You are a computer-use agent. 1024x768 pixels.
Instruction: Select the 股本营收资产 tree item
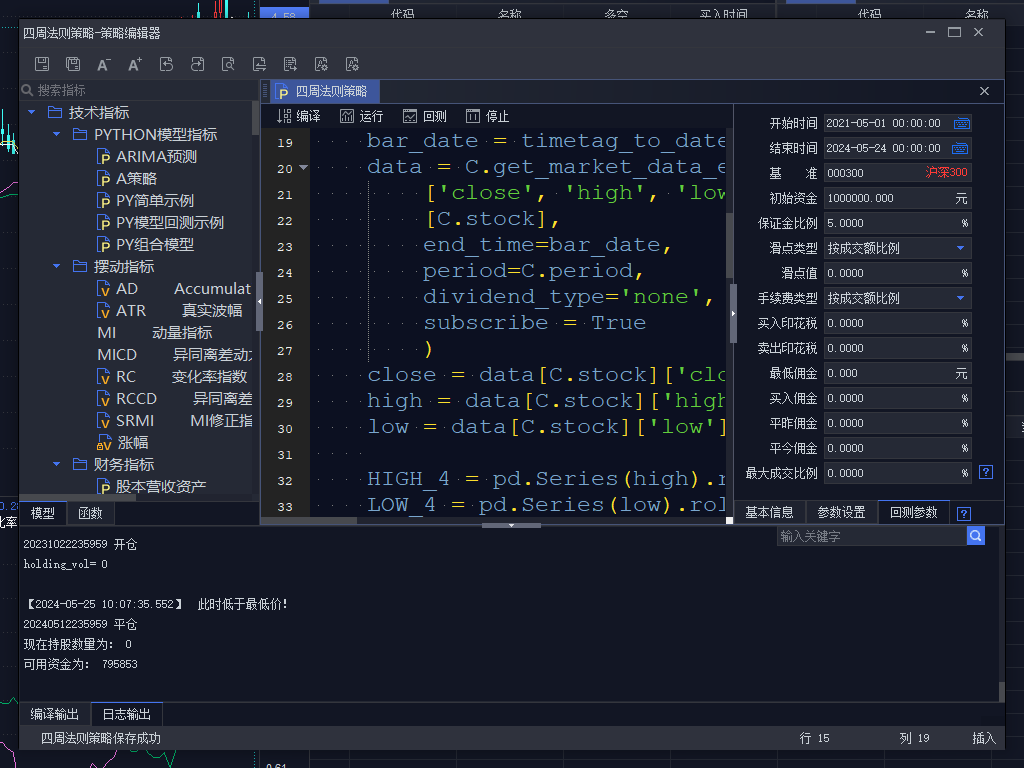click(152, 487)
